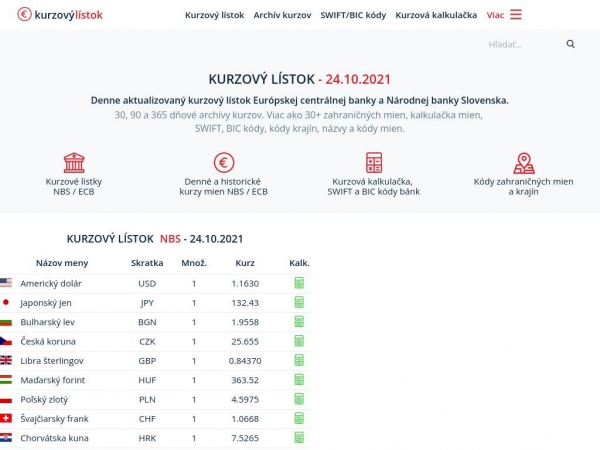The width and height of the screenshot is (600, 450).
Task: Open the calculator icon in the CZK row
Action: (x=299, y=341)
